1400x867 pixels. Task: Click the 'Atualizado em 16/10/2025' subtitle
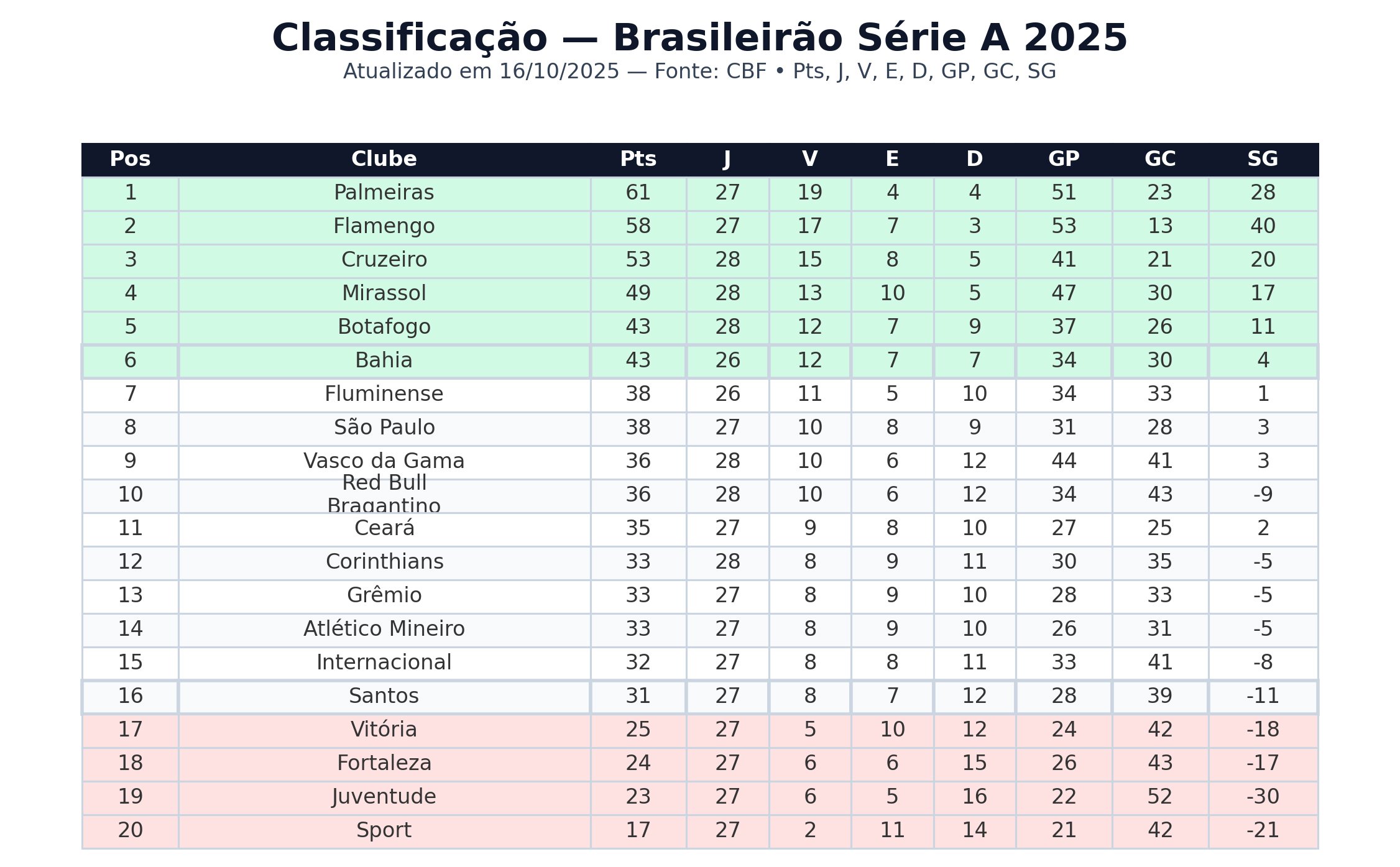[699, 72]
